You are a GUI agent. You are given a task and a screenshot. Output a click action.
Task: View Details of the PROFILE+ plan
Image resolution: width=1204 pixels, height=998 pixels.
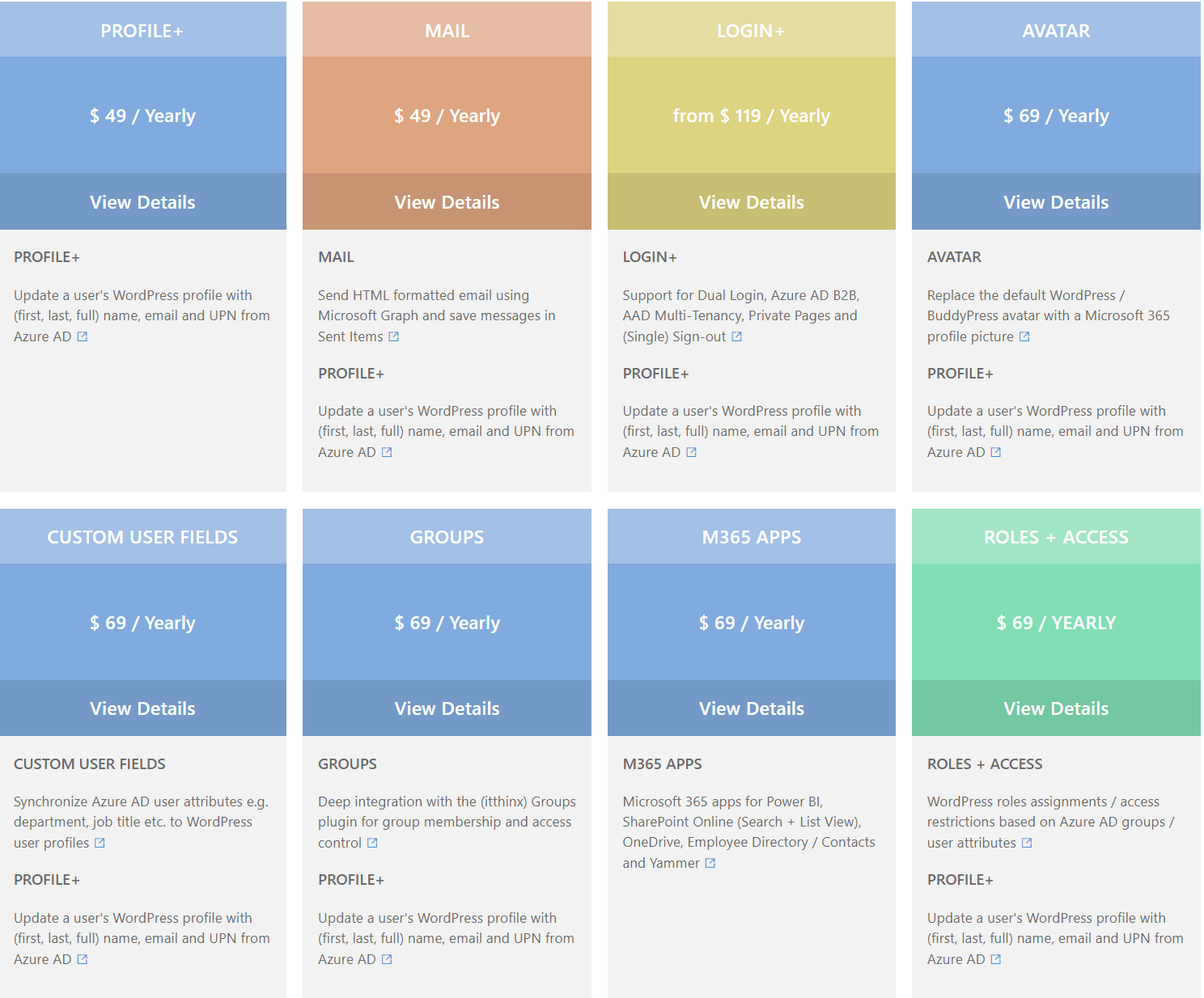[142, 202]
